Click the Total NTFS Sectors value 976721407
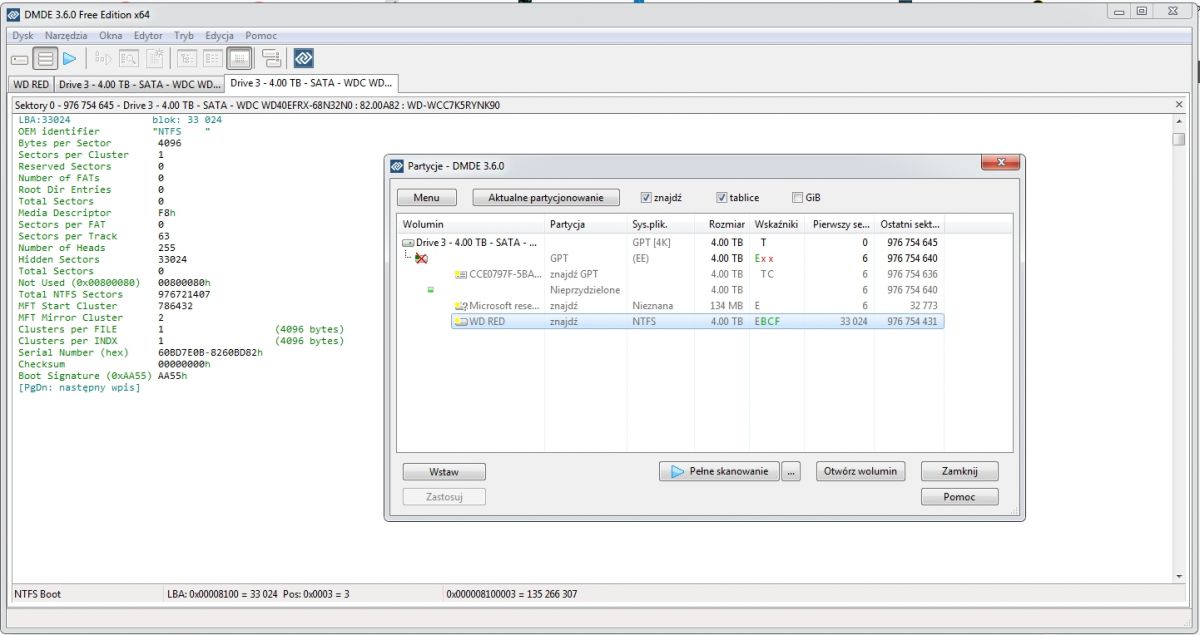 pos(184,295)
